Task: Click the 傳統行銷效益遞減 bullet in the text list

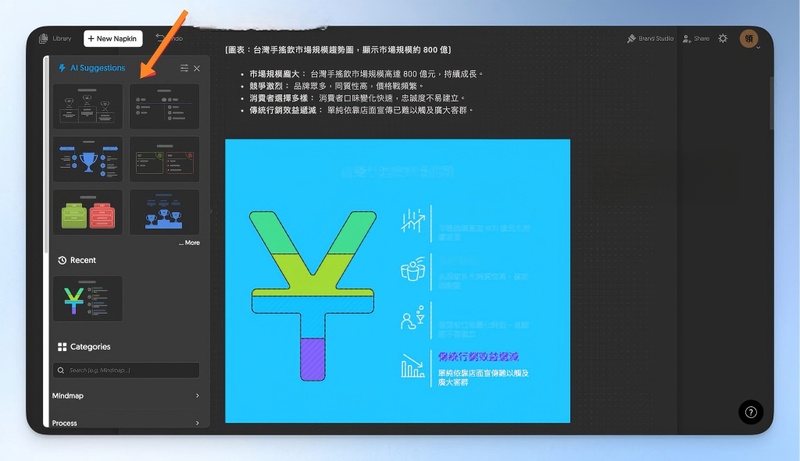Action: click(361, 110)
